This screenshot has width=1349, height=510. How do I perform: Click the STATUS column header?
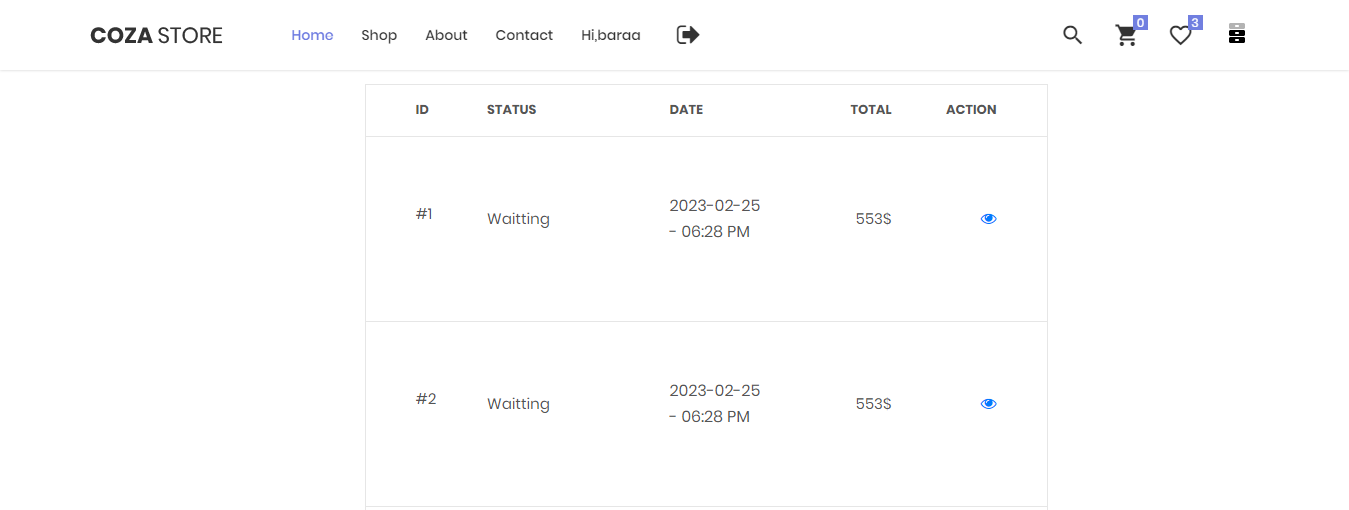512,110
